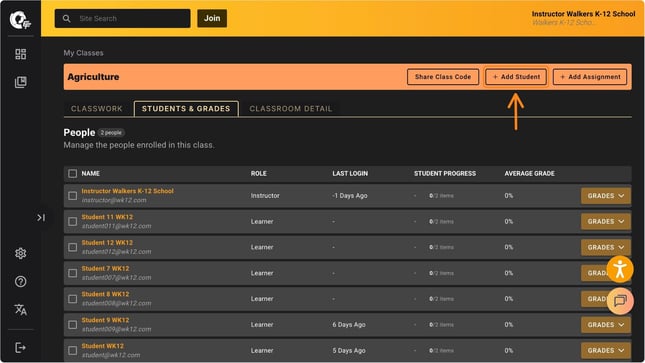This screenshot has height=363, width=645.
Task: Click the 'Instructor' role cell
Action: point(265,196)
